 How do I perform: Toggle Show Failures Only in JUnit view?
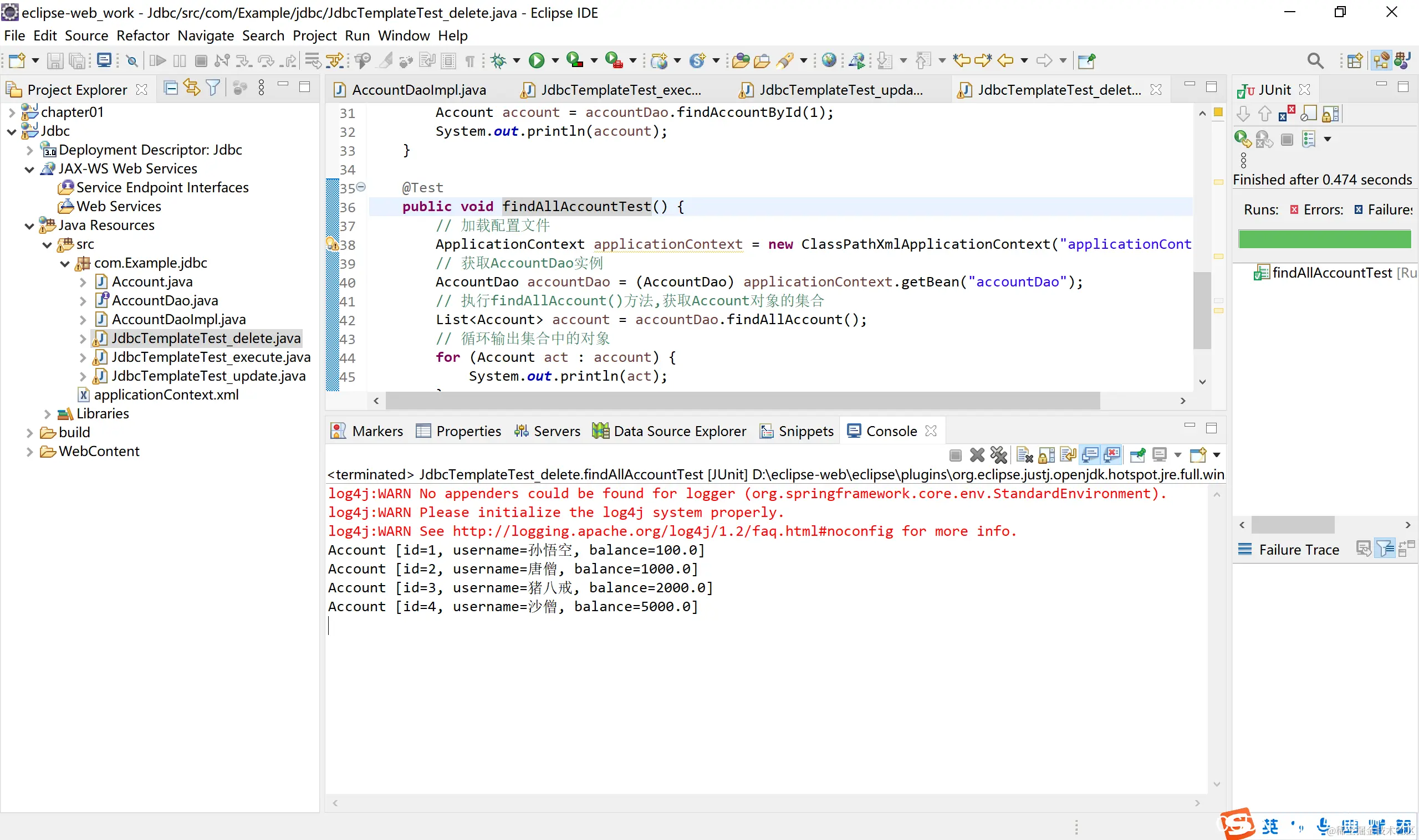coord(1286,114)
